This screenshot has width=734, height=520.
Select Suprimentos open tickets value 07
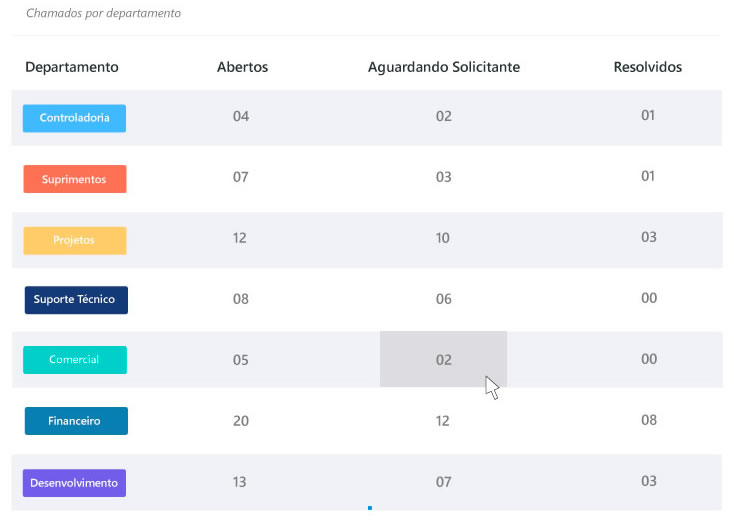241,177
